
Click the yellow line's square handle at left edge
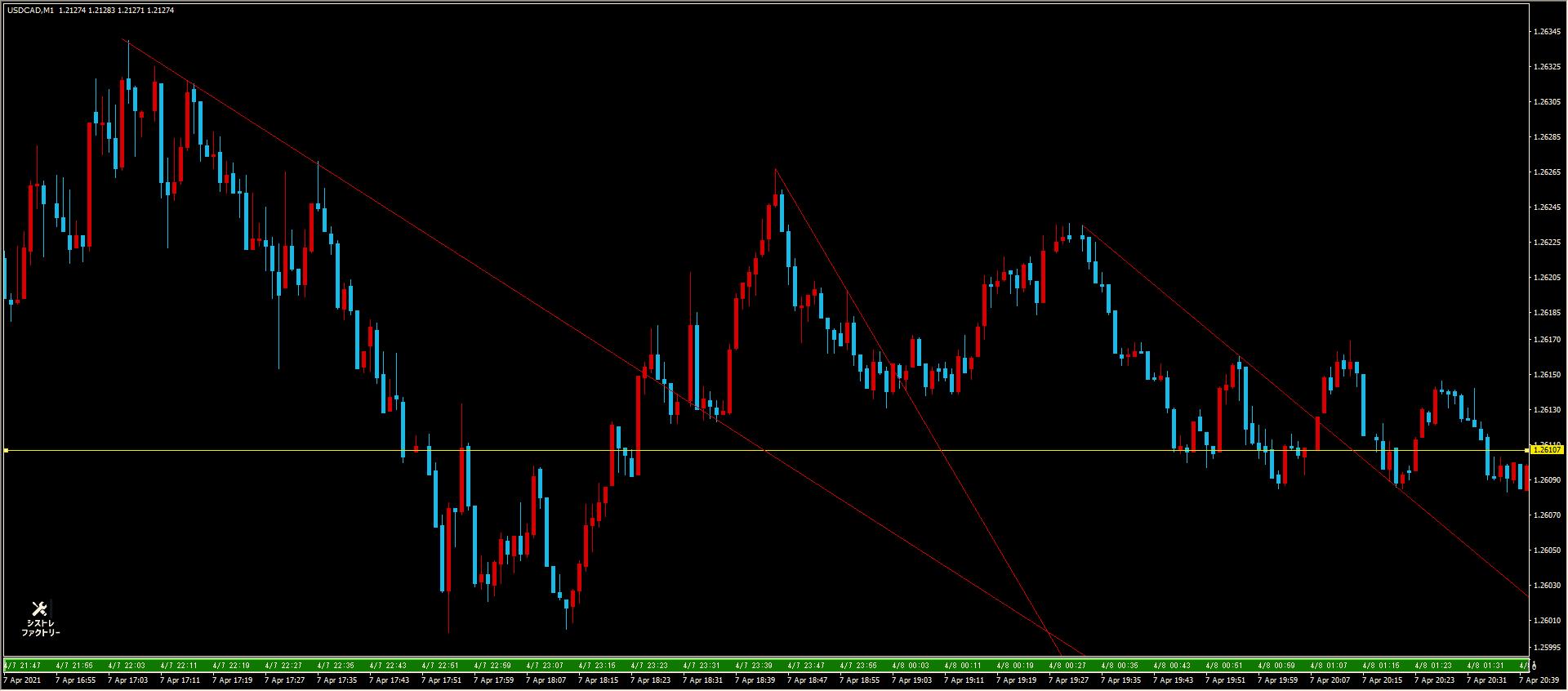pos(6,450)
